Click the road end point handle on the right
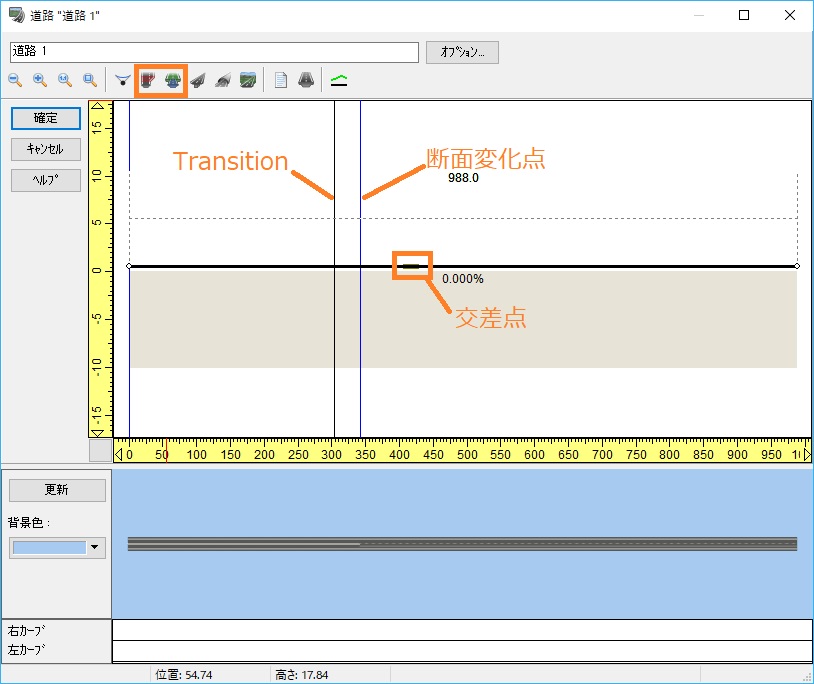Image resolution: width=814 pixels, height=684 pixels. (x=797, y=266)
